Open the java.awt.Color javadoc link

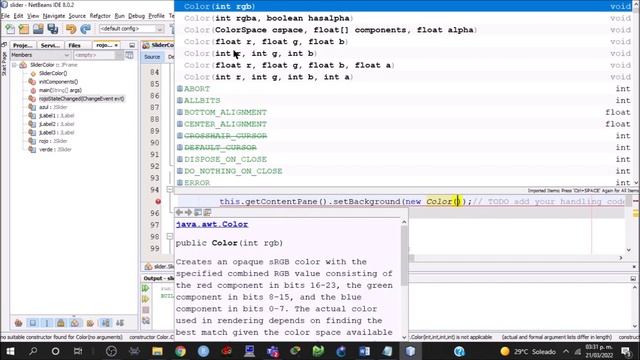coord(212,224)
